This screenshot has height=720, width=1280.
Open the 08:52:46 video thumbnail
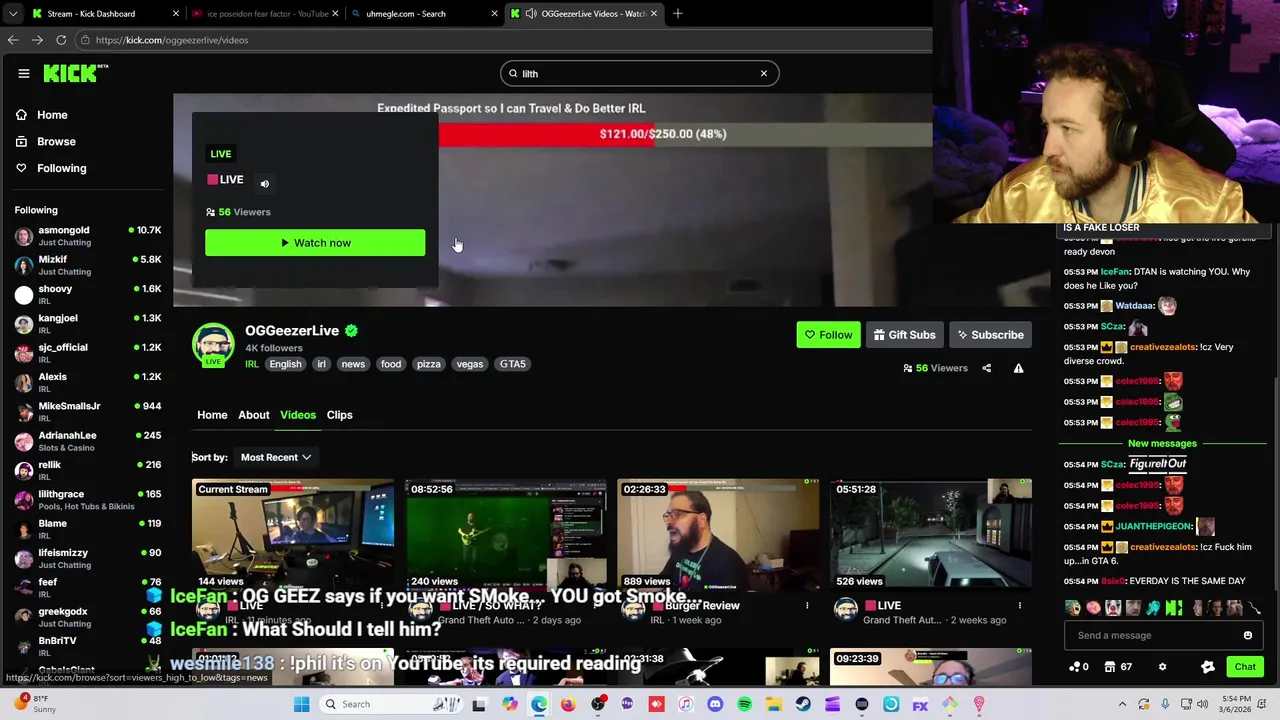pos(506,535)
